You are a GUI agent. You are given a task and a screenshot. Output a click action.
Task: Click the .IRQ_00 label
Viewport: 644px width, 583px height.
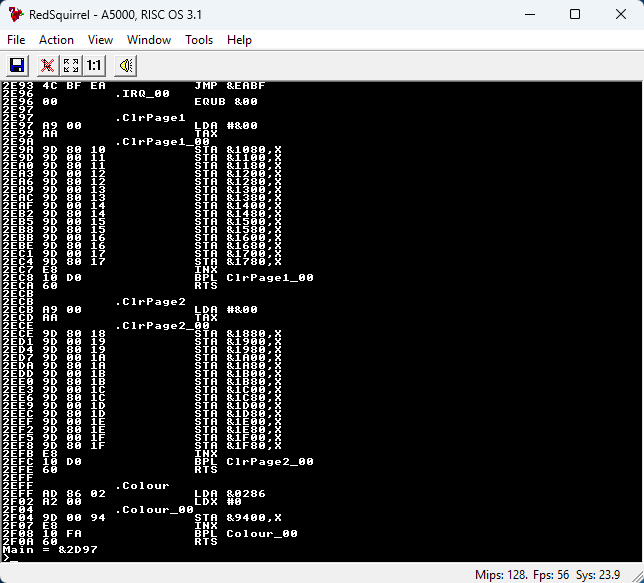(142, 94)
